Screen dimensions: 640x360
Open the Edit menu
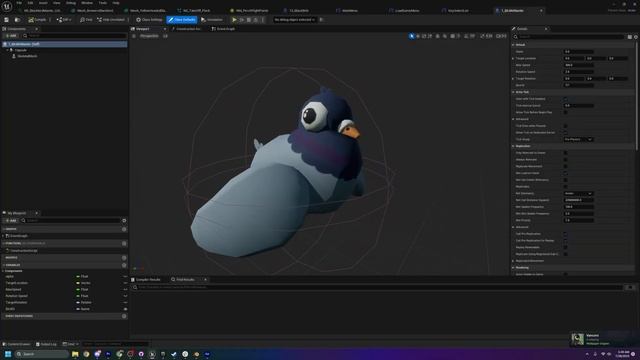pos(30,3)
